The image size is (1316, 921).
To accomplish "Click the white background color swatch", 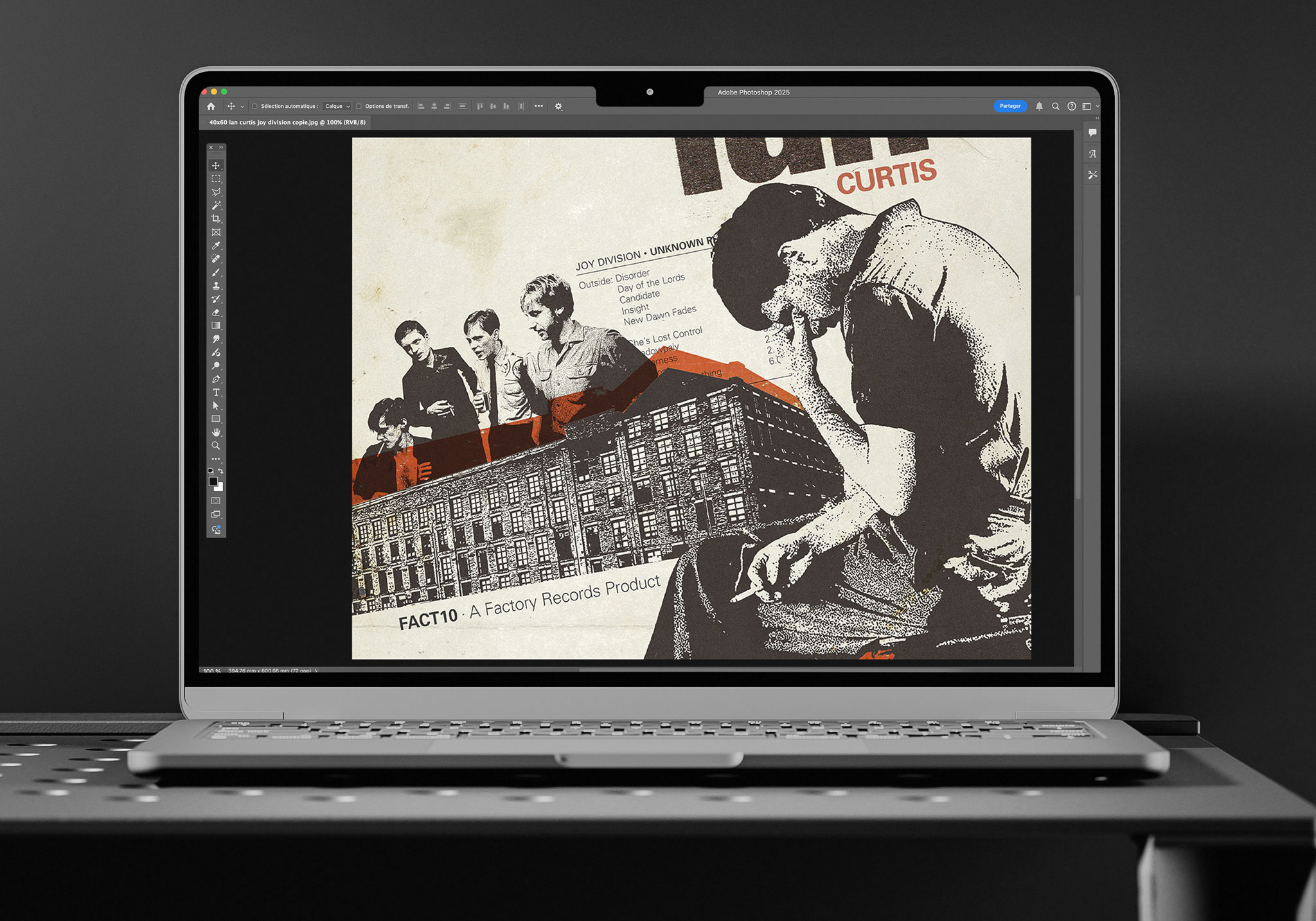I will click(x=220, y=487).
